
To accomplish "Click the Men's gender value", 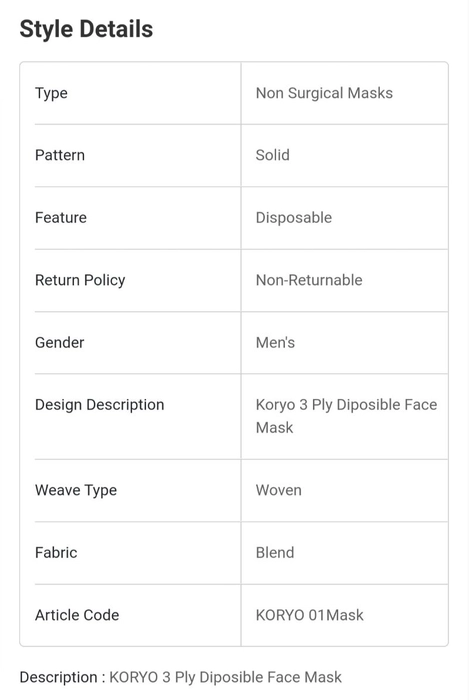I will click(275, 342).
